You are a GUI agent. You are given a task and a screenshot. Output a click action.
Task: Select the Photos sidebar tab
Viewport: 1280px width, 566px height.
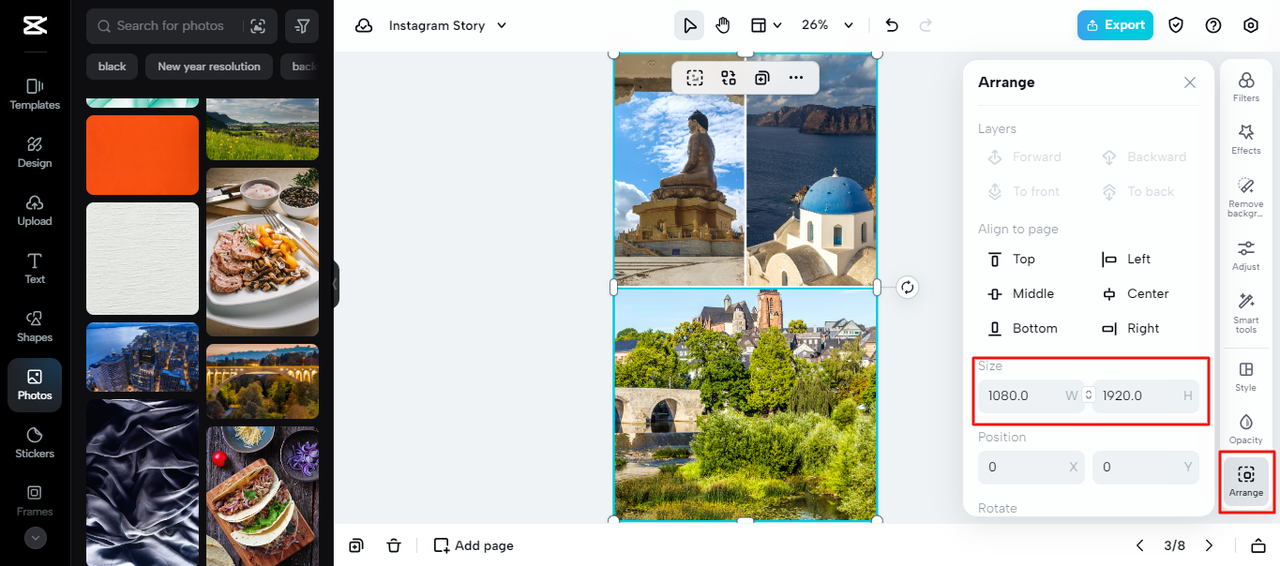click(x=35, y=385)
